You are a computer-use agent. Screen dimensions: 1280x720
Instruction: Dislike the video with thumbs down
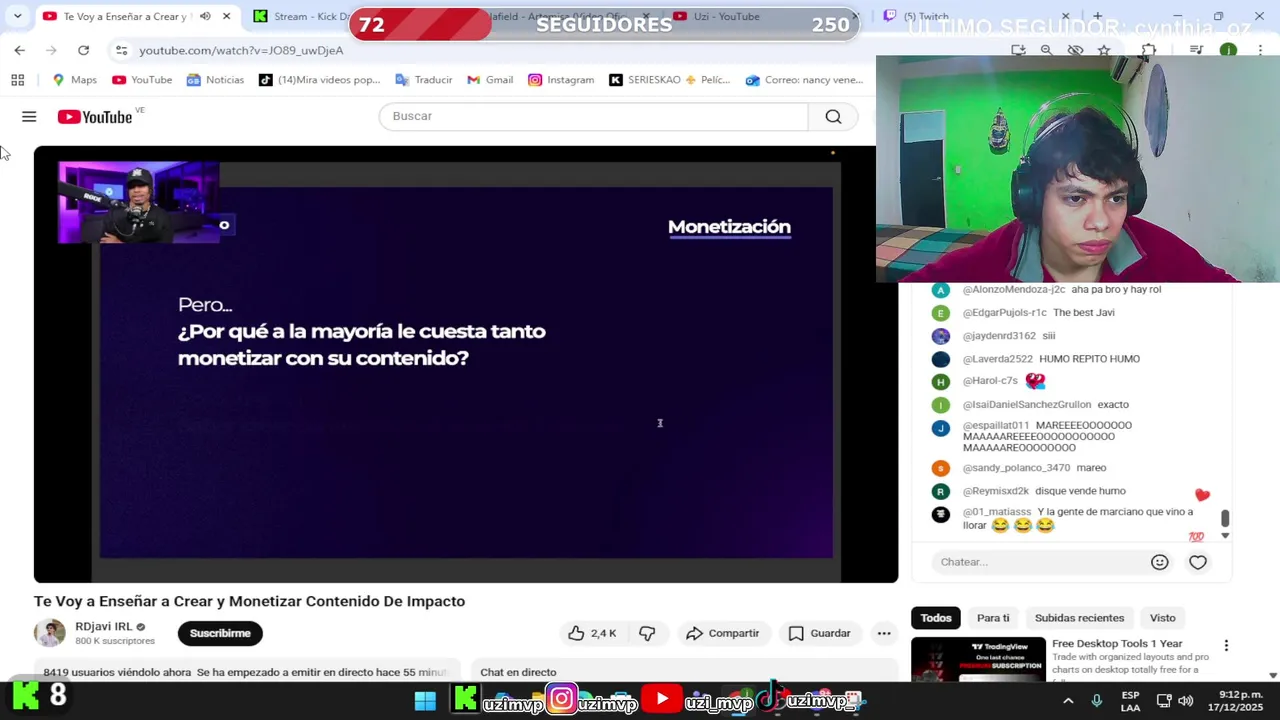pos(647,633)
